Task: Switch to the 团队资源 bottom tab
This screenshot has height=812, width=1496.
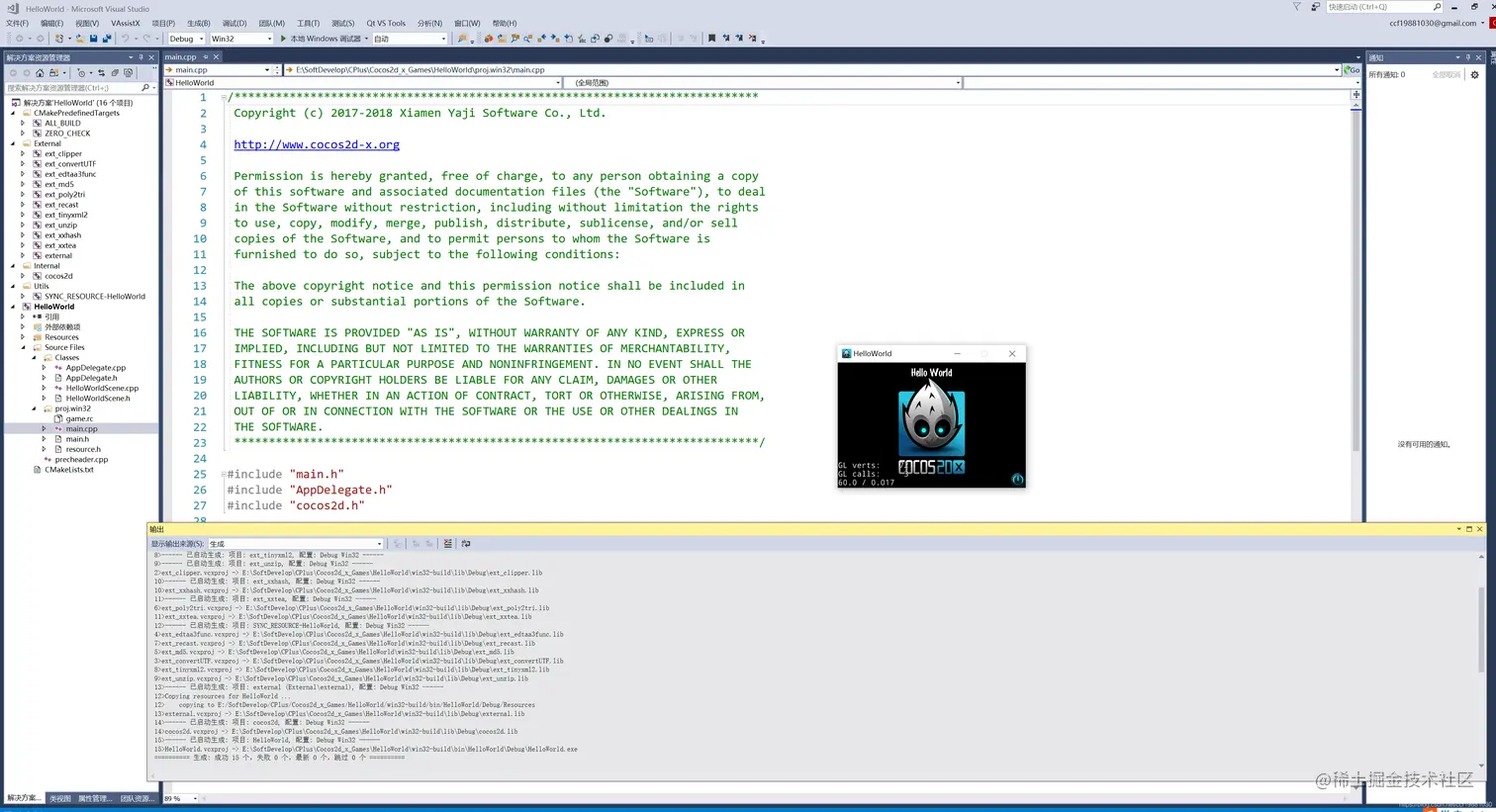Action: pyautogui.click(x=137, y=798)
